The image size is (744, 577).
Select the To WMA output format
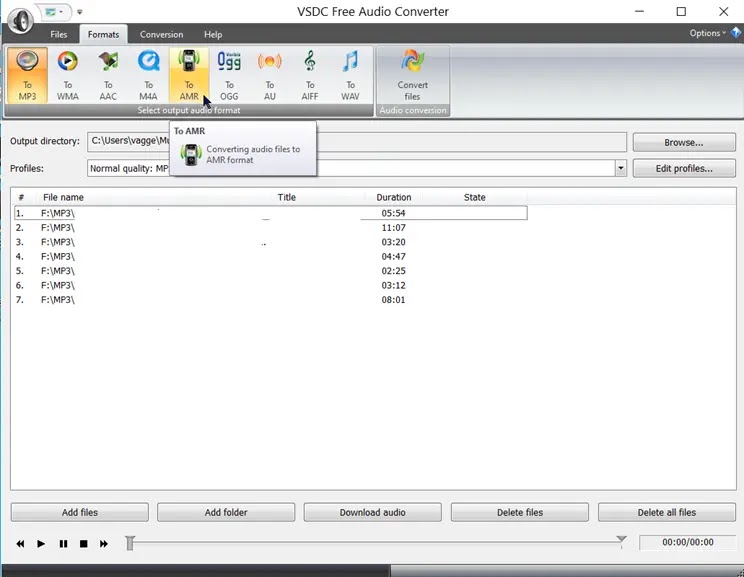68,75
